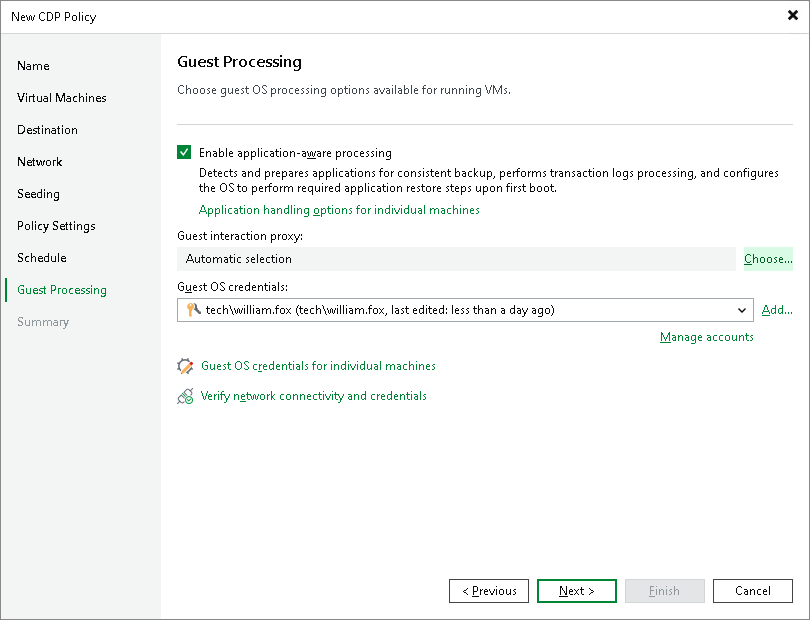Navigate to the Name step
The height and width of the screenshot is (620, 810).
tap(33, 66)
